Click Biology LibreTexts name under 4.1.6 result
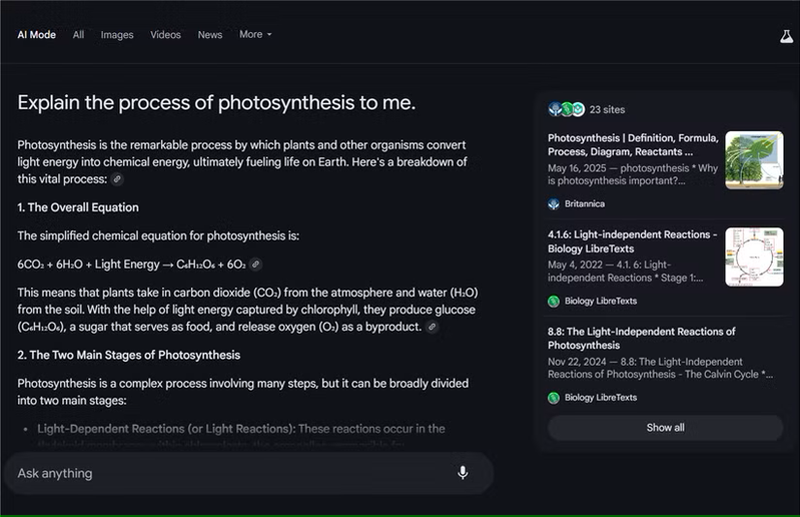This screenshot has height=517, width=800. click(x=601, y=301)
